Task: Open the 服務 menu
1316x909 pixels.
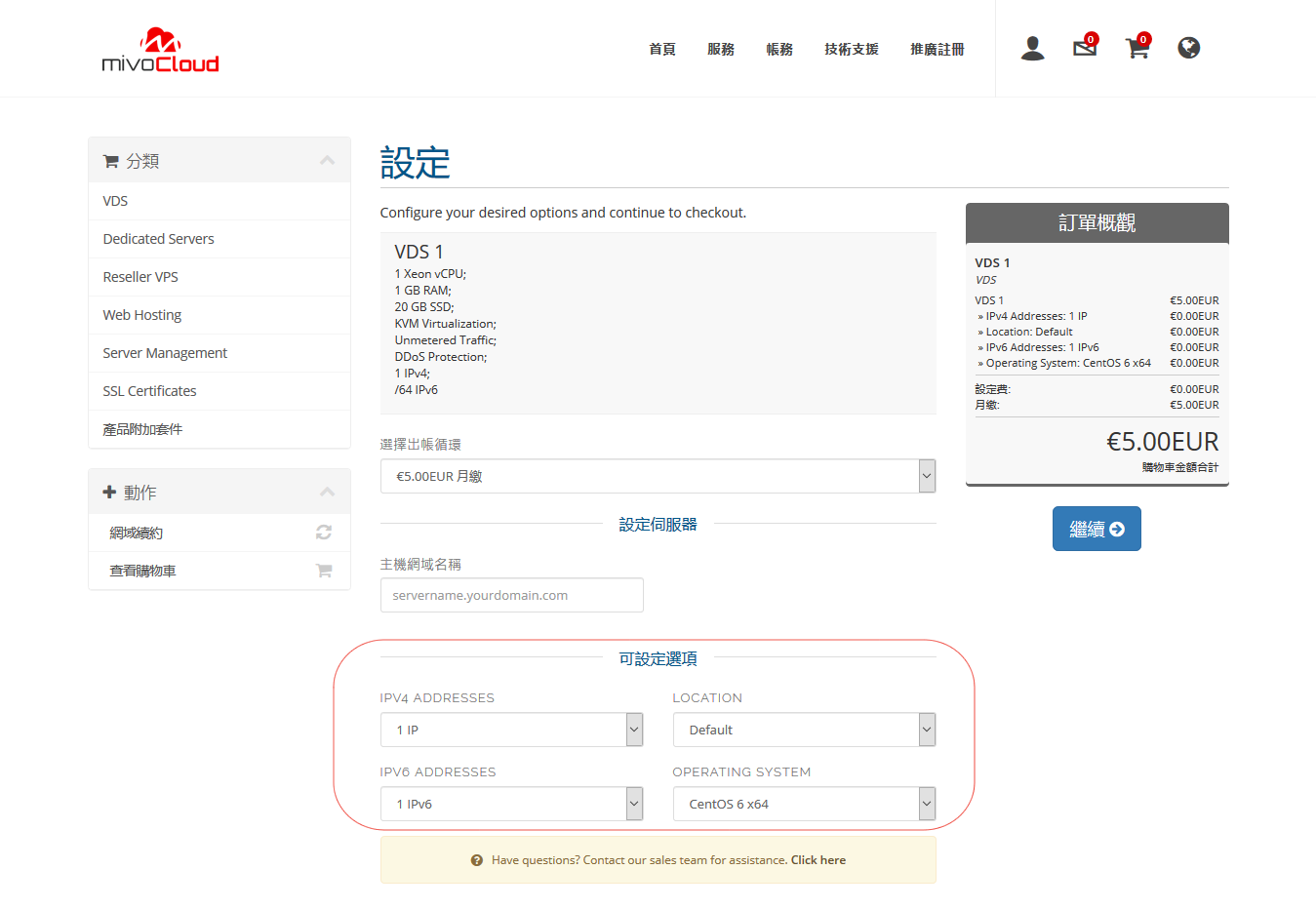Action: coord(721,49)
